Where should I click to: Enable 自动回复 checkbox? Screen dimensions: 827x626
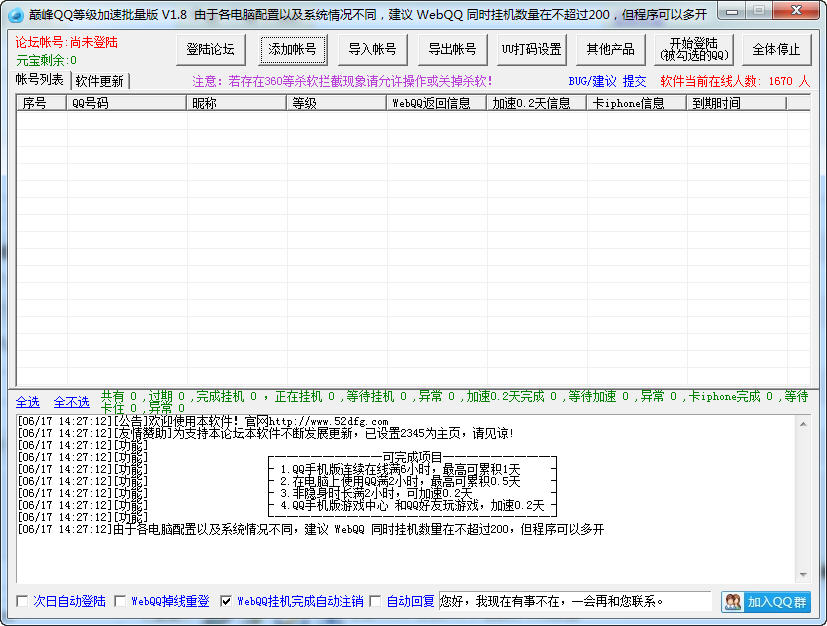point(376,601)
